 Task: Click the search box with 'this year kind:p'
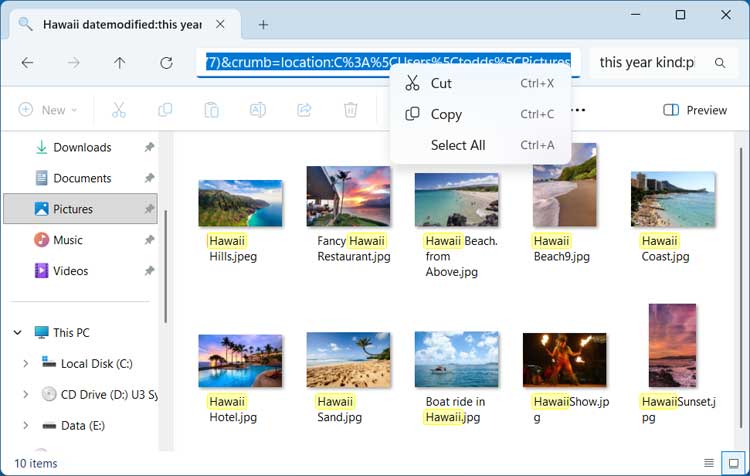tap(647, 63)
